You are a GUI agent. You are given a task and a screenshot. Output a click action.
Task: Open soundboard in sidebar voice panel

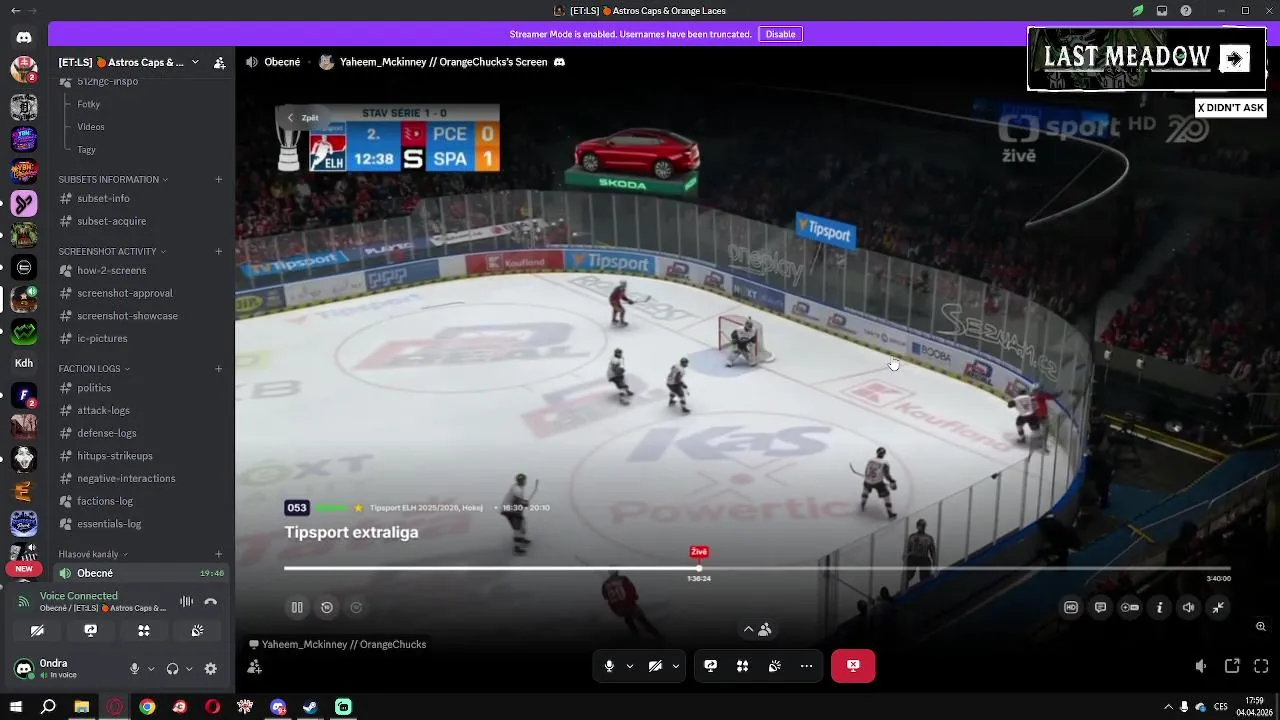click(x=197, y=631)
